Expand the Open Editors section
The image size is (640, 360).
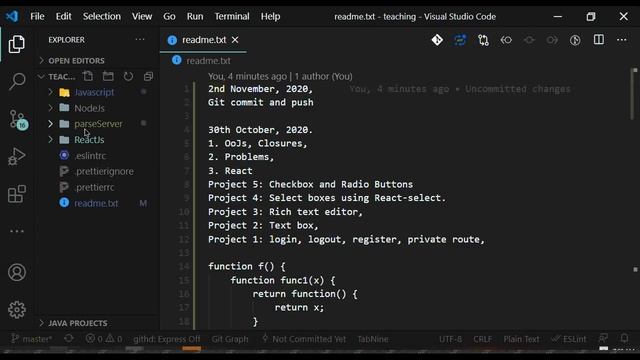coord(98,60)
